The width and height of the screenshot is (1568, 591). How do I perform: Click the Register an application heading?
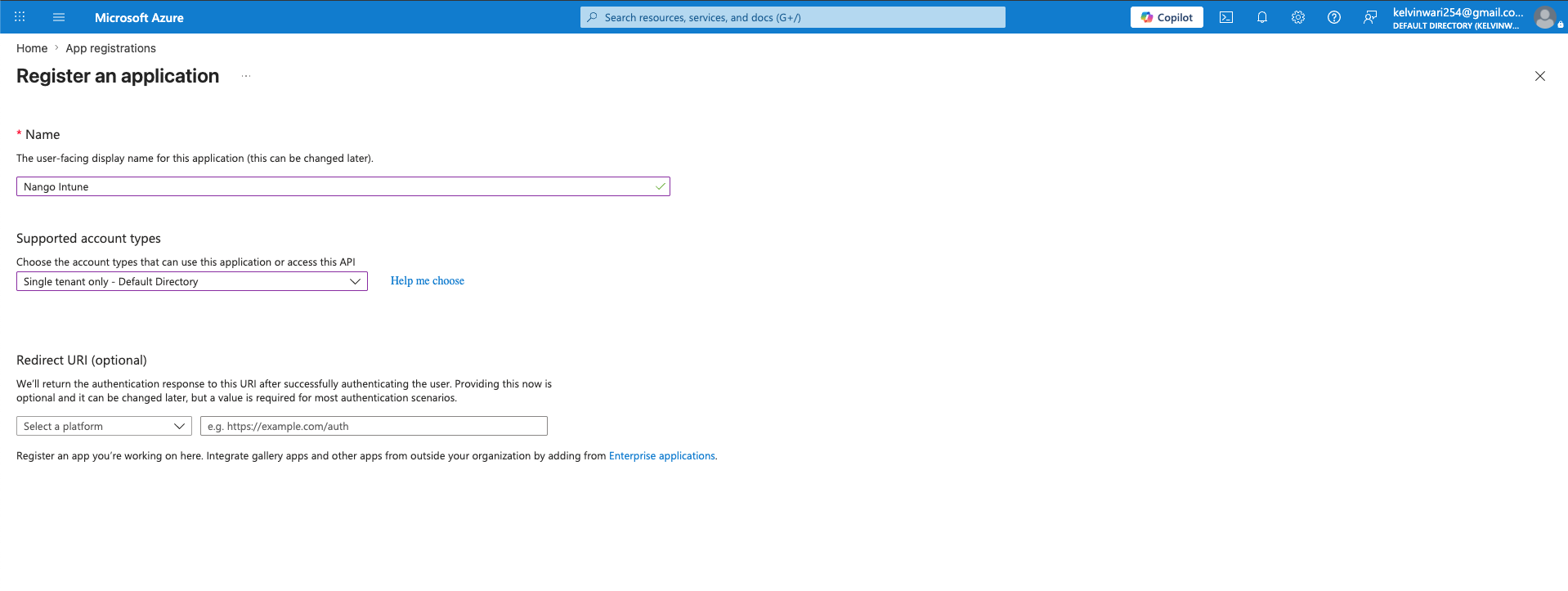(118, 76)
